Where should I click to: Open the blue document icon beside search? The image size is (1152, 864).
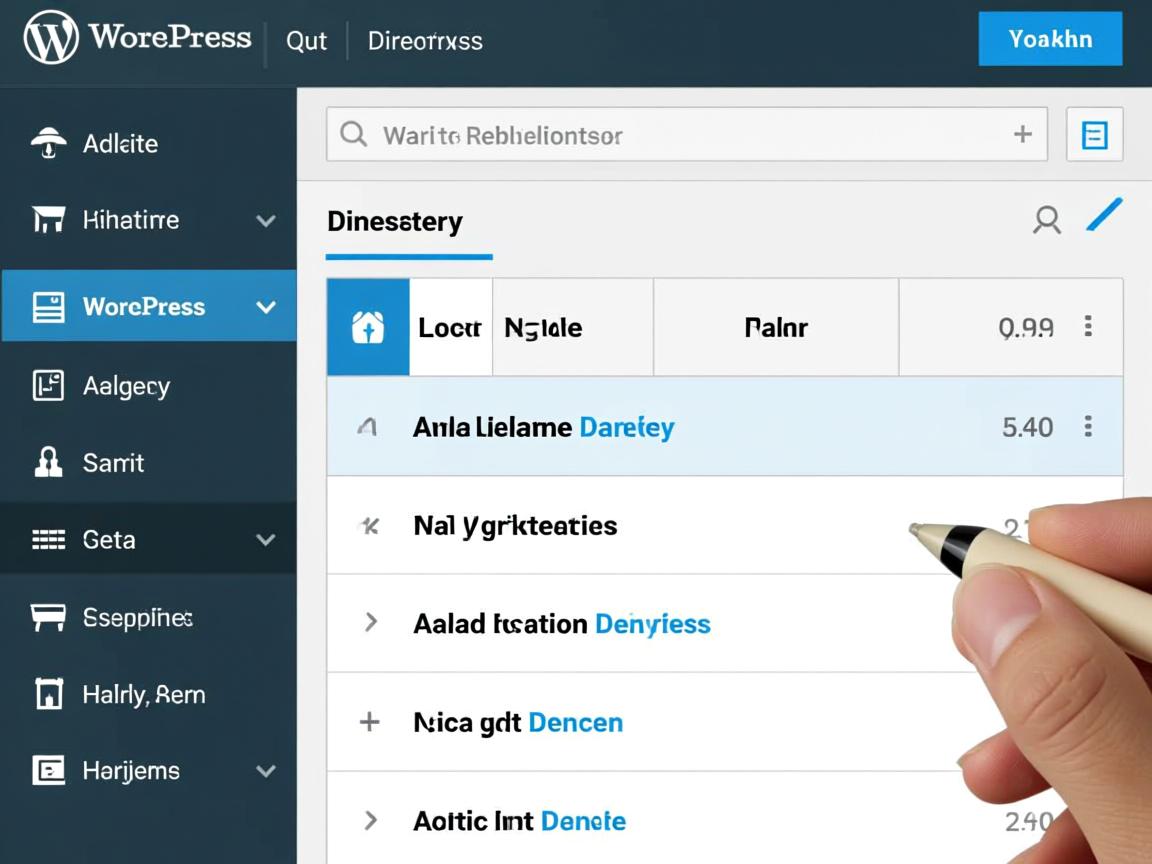(x=1094, y=135)
